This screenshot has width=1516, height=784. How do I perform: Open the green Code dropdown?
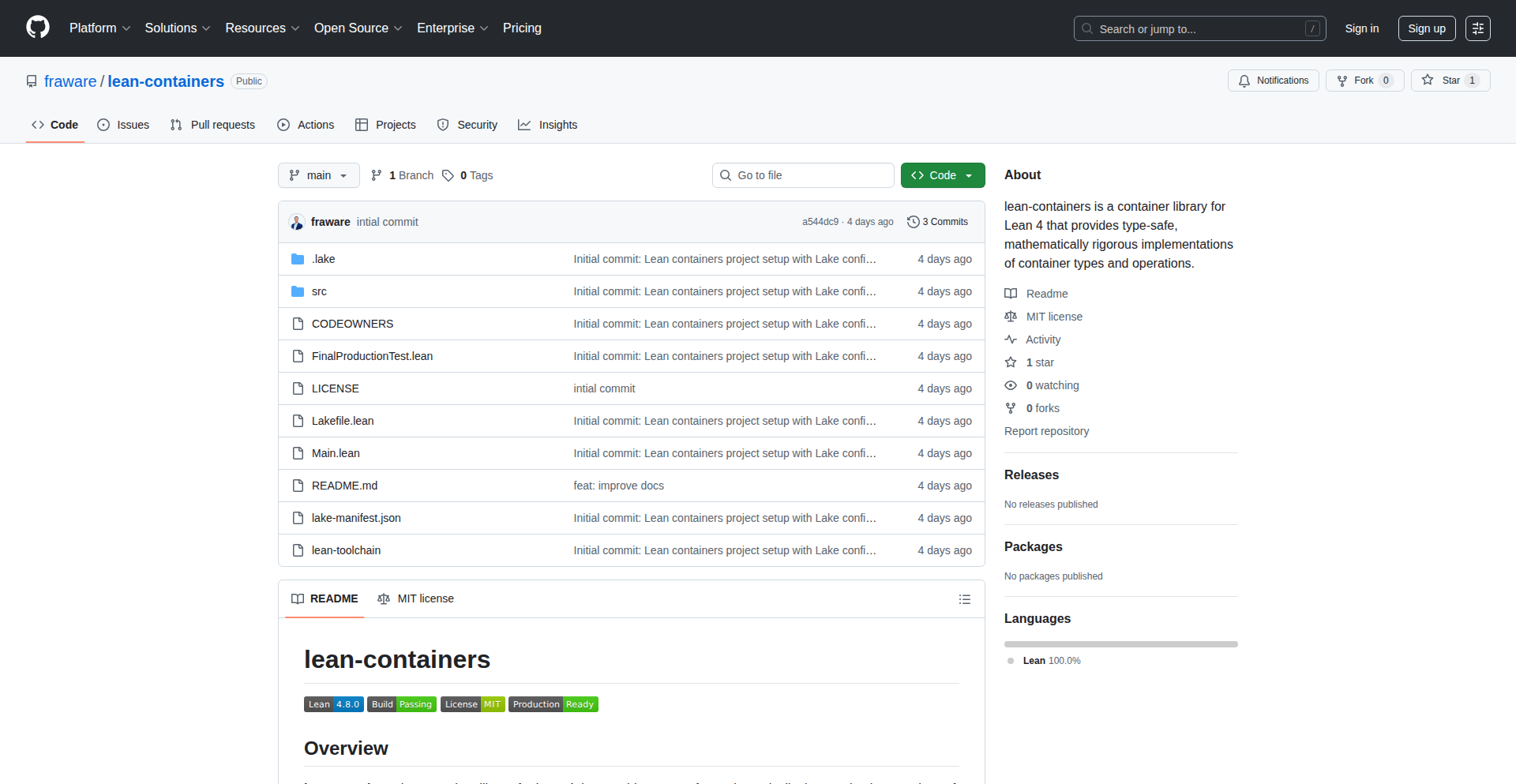[x=942, y=175]
